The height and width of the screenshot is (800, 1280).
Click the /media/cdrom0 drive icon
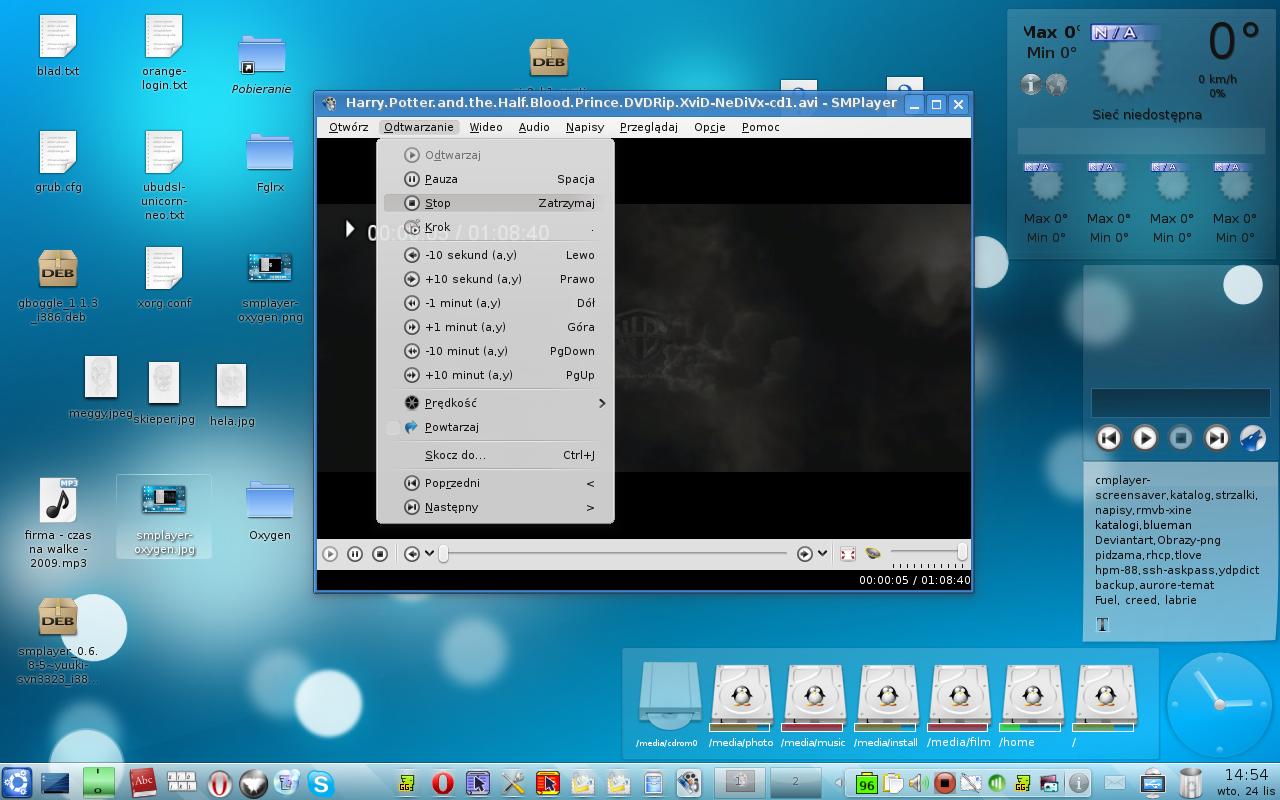coord(668,698)
